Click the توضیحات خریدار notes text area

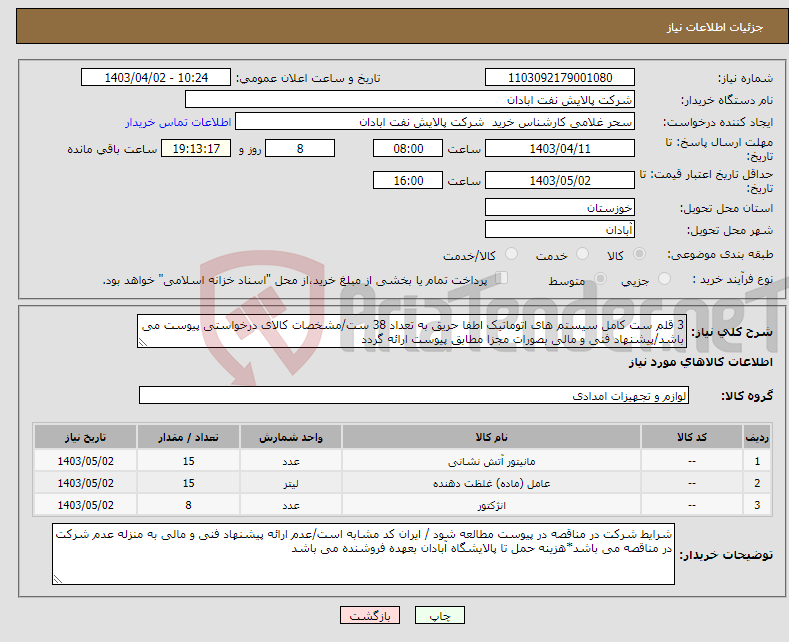[363, 554]
